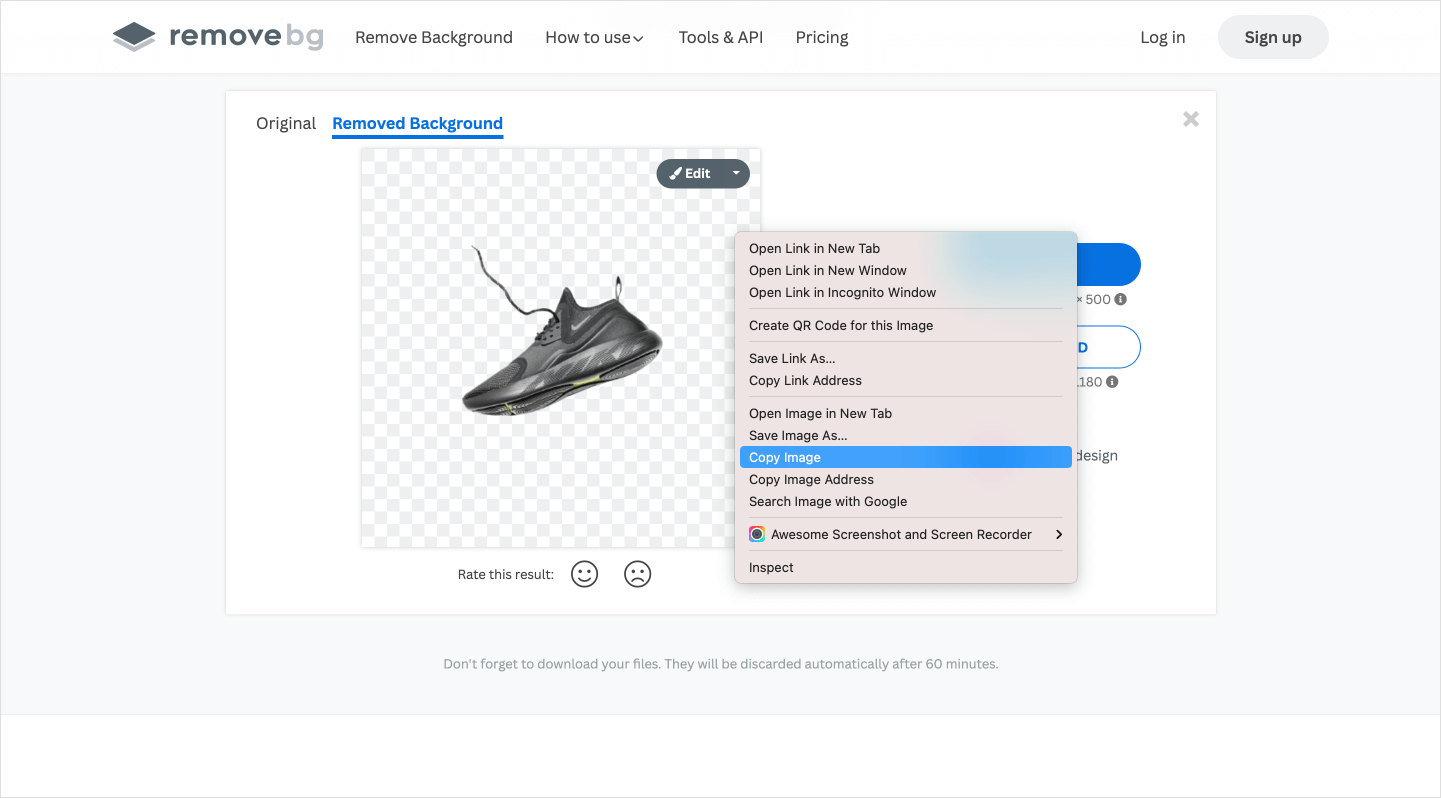Click the info icon beside 500 size
1441x798 pixels.
pyautogui.click(x=1121, y=299)
